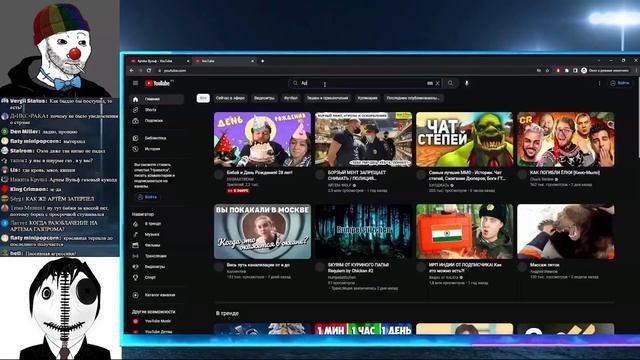Open the CR Ёлки group faces thumbnail
Viewport: 640px width, 360px height.
point(566,139)
